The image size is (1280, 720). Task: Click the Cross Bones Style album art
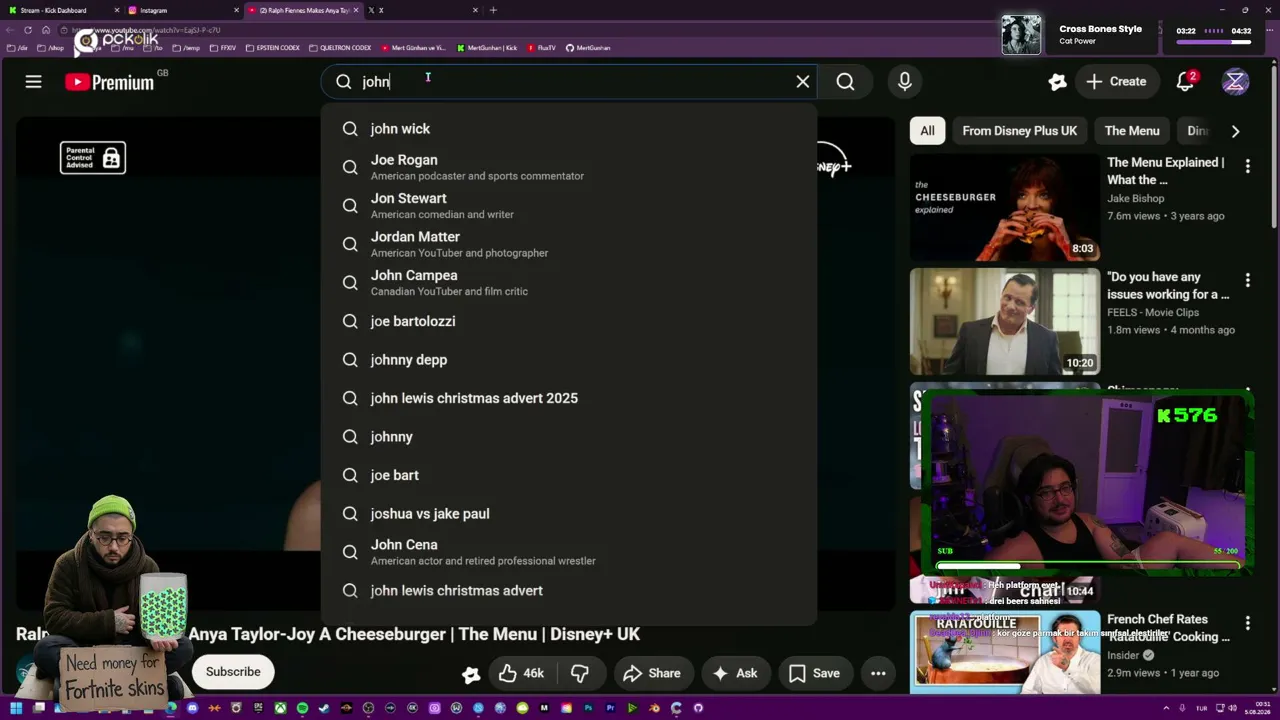1021,35
